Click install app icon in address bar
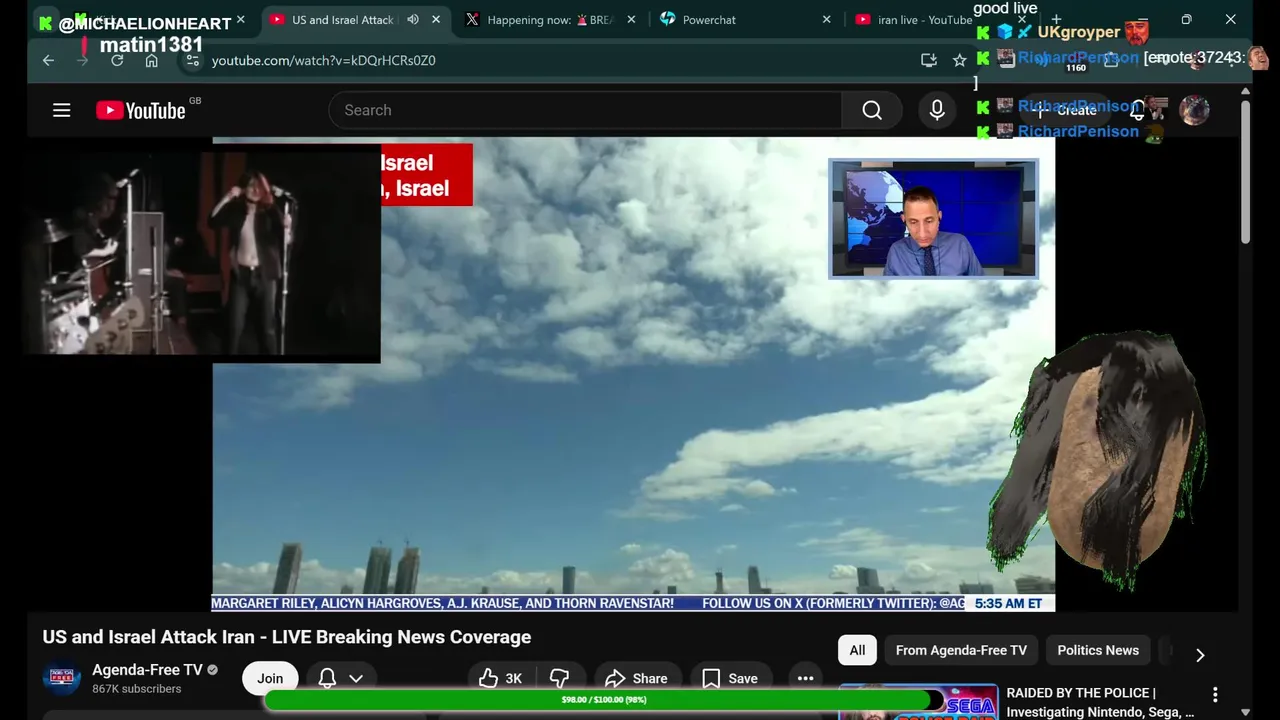Screen dimensions: 1280x720 [x=929, y=60]
